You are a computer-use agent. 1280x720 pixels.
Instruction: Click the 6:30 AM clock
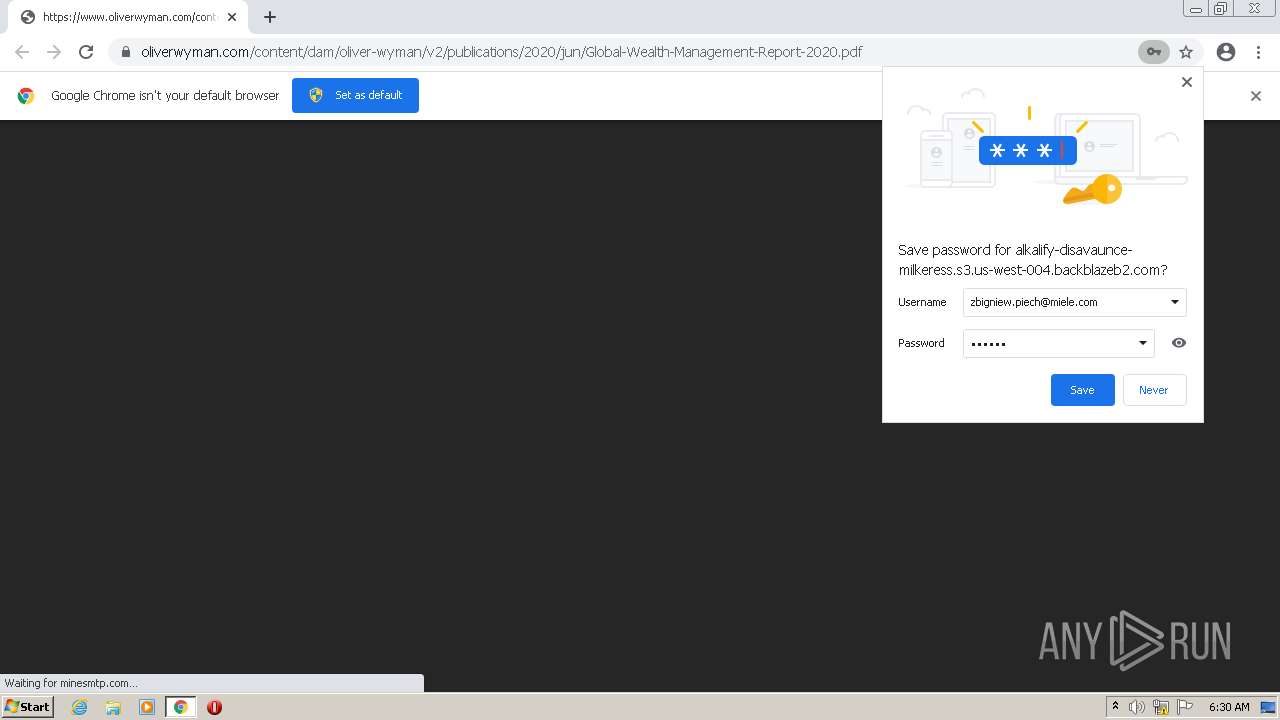(x=1229, y=707)
